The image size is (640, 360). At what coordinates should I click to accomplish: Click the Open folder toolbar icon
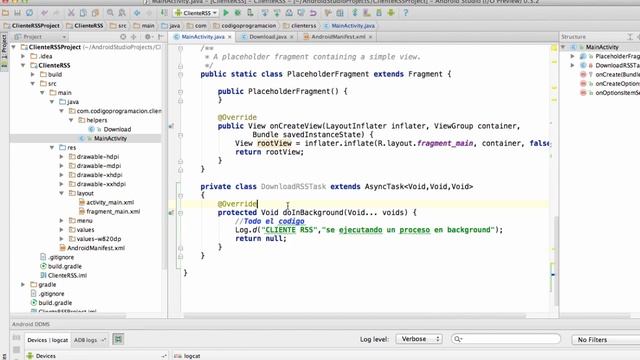point(6,13)
